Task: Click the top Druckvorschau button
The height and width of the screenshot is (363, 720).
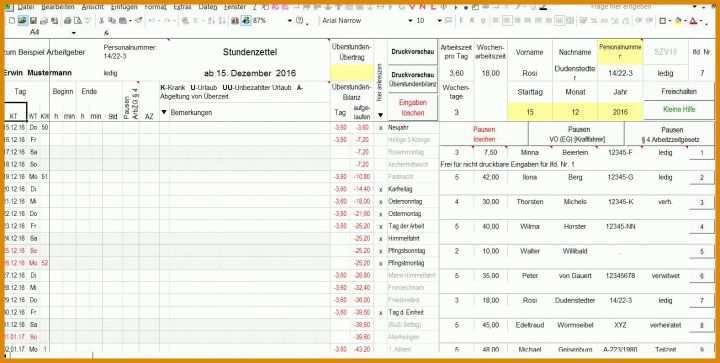Action: (412, 52)
